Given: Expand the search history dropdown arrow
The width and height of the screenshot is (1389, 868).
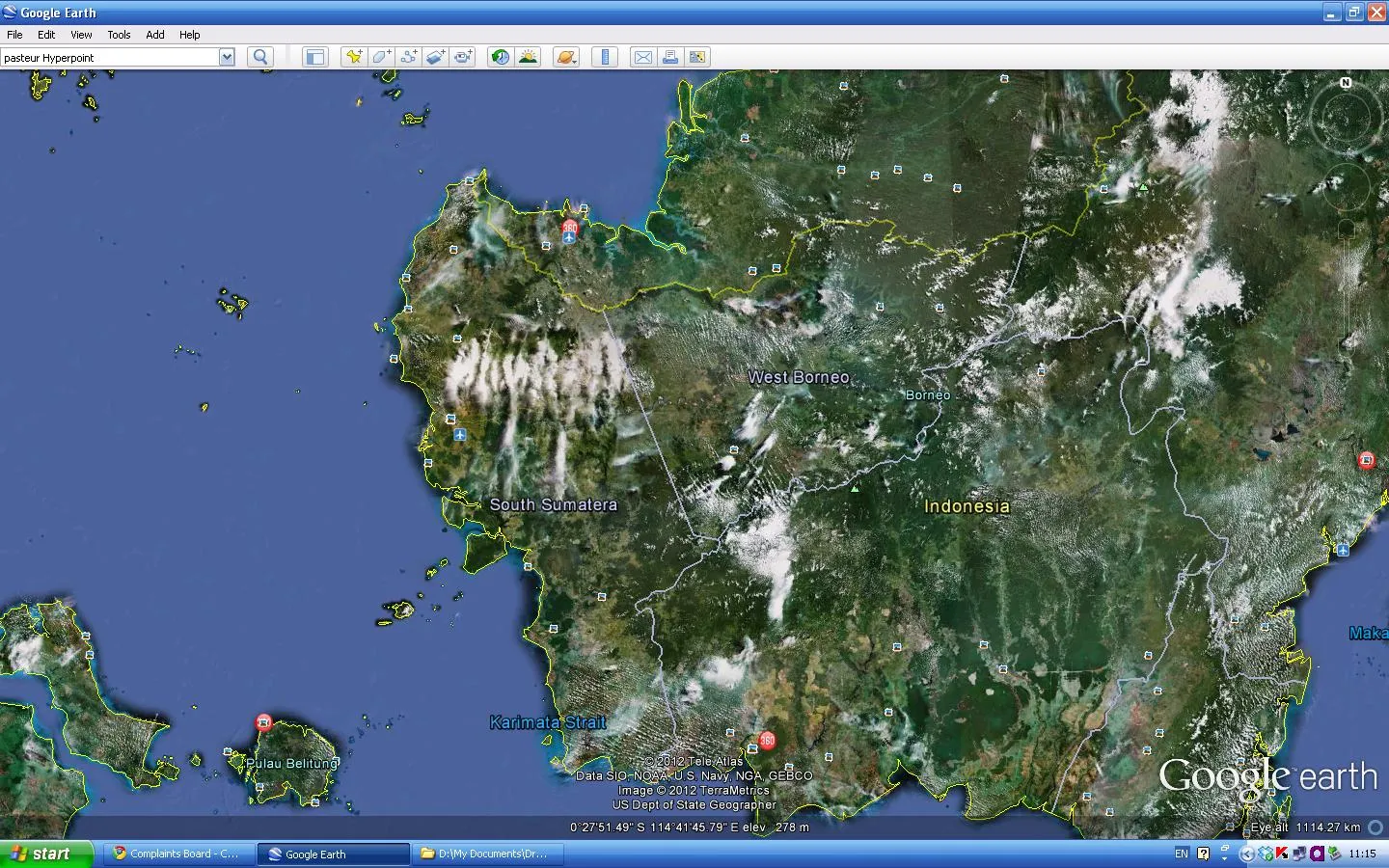Looking at the screenshot, I should click(x=227, y=57).
